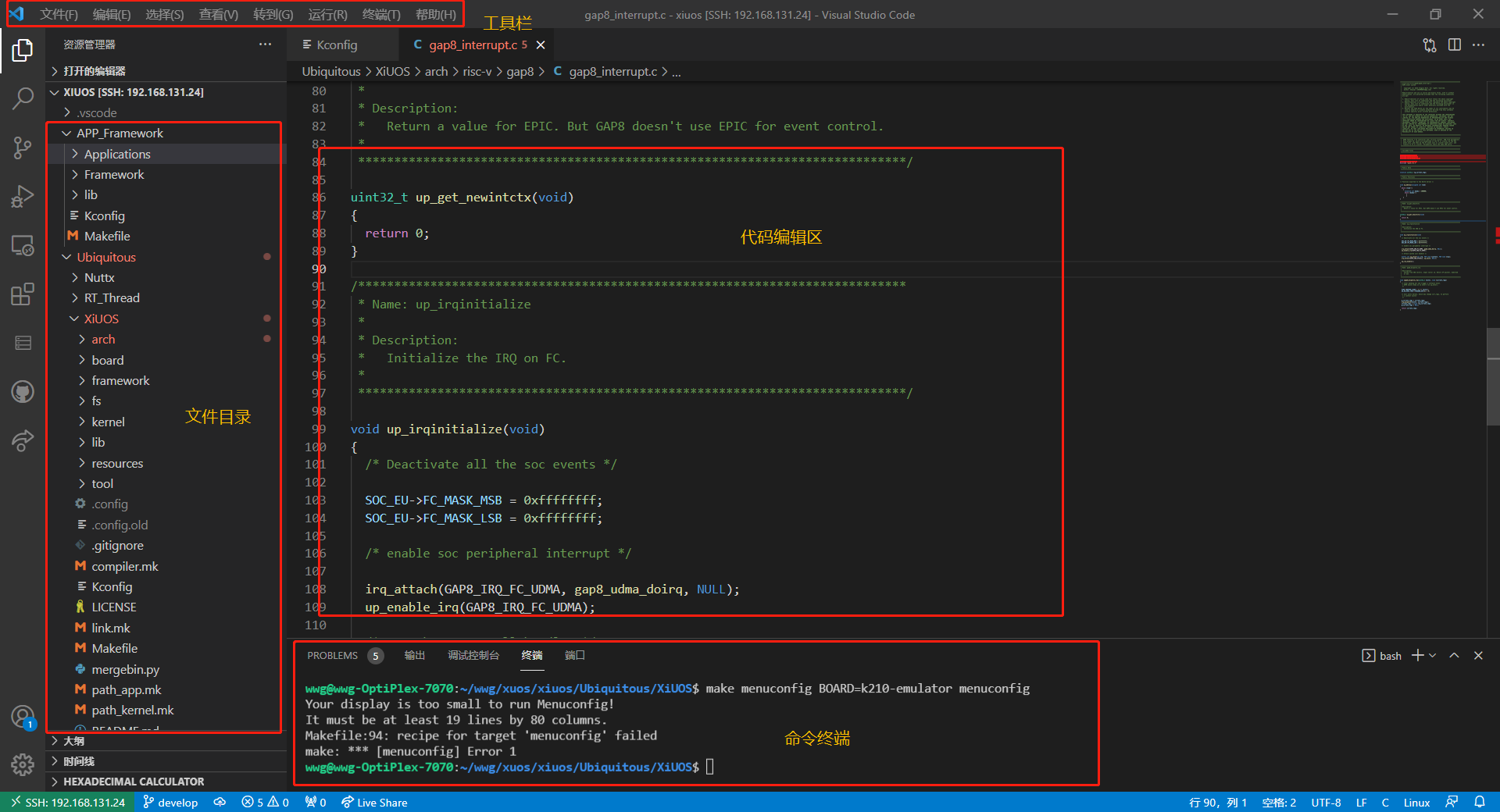This screenshot has height=812, width=1500.
Task: Open the GitHub view in activity bar
Action: tap(23, 391)
